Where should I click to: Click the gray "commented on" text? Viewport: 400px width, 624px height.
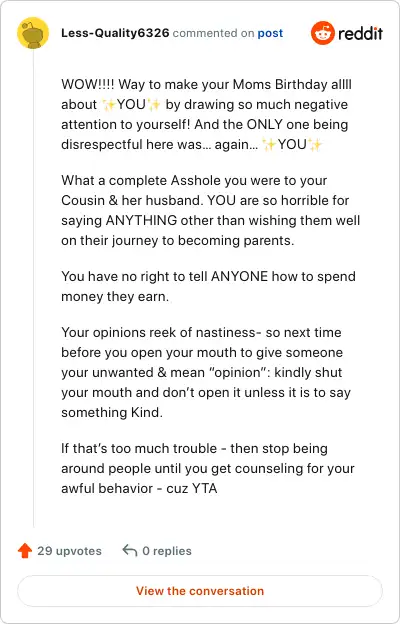[x=213, y=33]
